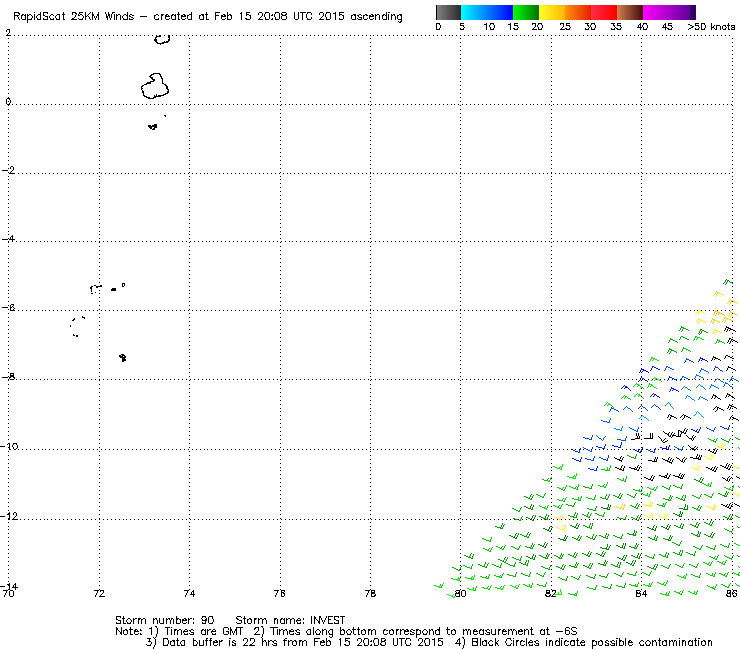The image size is (740, 650).
Task: Click the 'Storm number: 90' text
Action: click(x=165, y=620)
